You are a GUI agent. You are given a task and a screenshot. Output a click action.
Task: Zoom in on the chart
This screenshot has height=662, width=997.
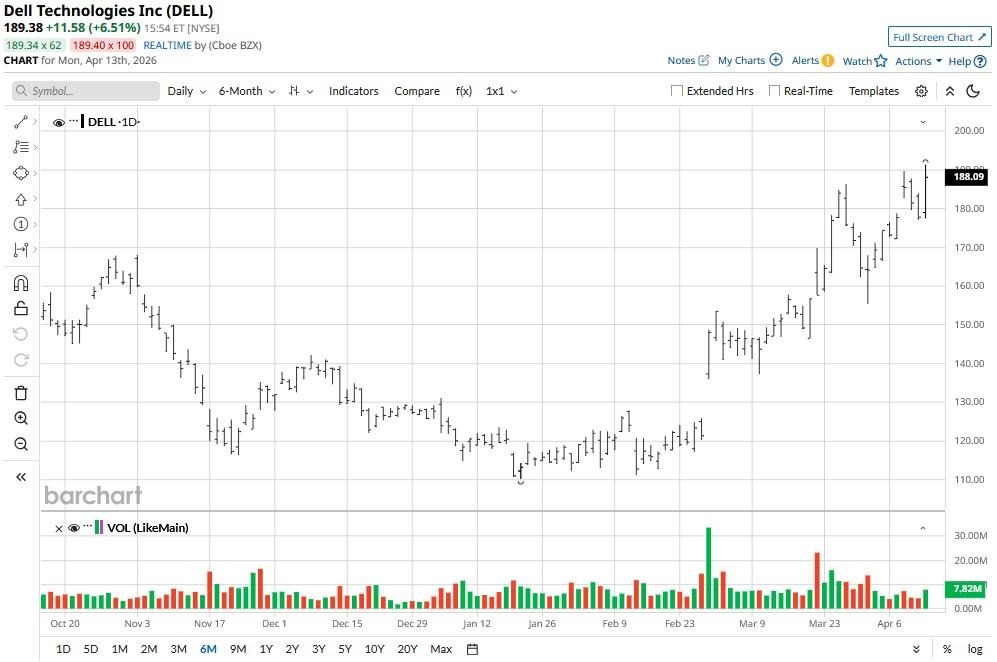tap(21, 418)
